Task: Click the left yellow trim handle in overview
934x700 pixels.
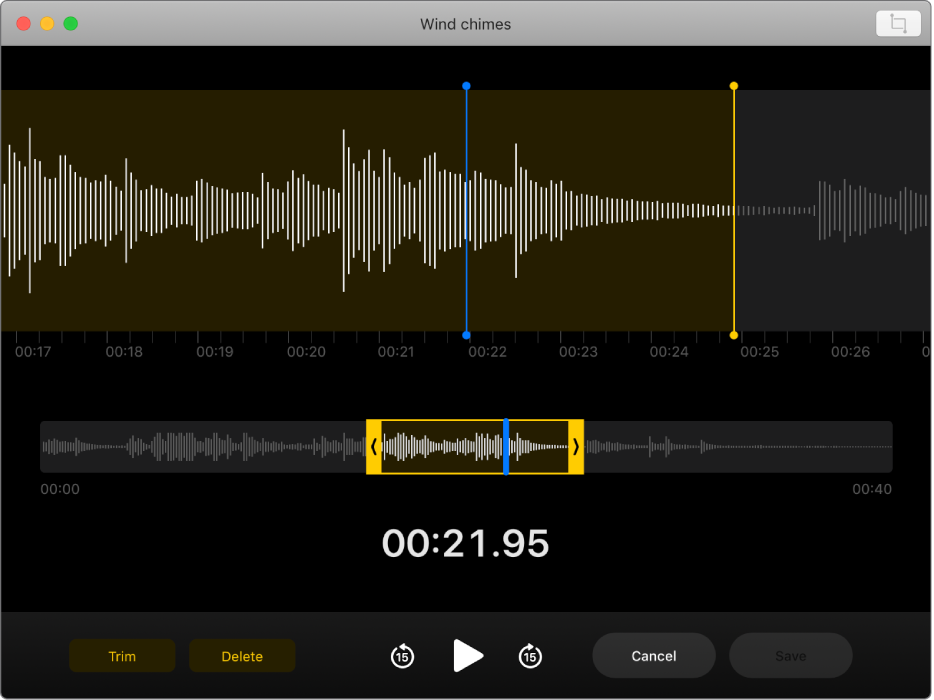Action: (x=373, y=447)
